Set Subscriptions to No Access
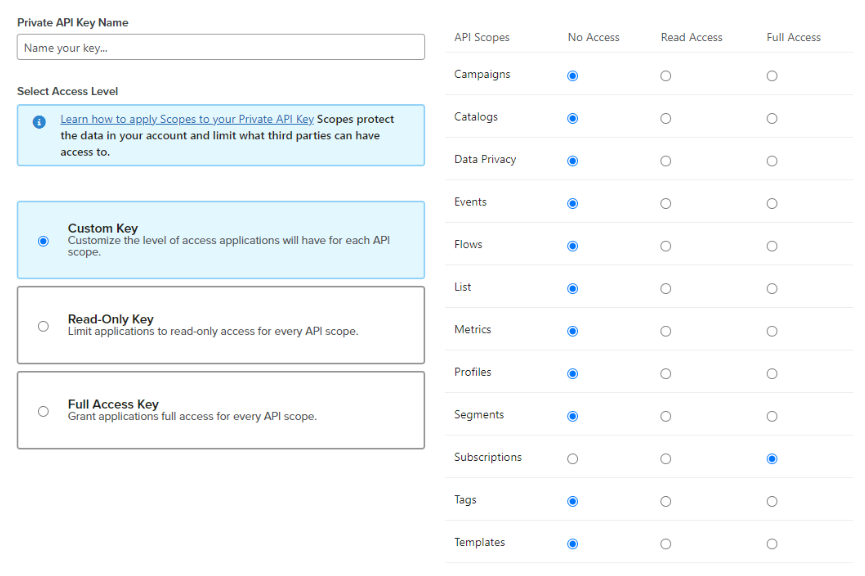The image size is (865, 576). coord(572,459)
